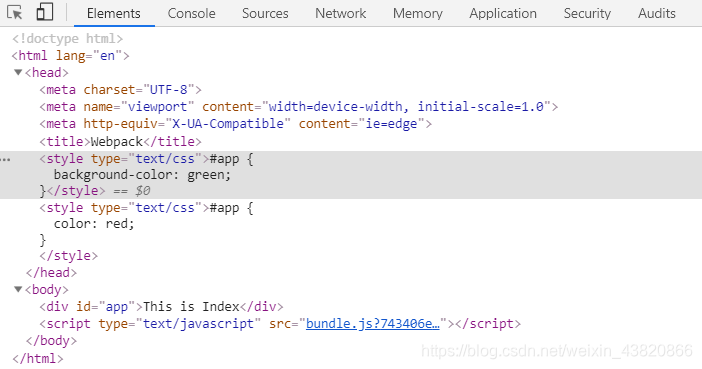Click the 'width=device-width, initial-scale=1.0' attribute value

[406, 107]
